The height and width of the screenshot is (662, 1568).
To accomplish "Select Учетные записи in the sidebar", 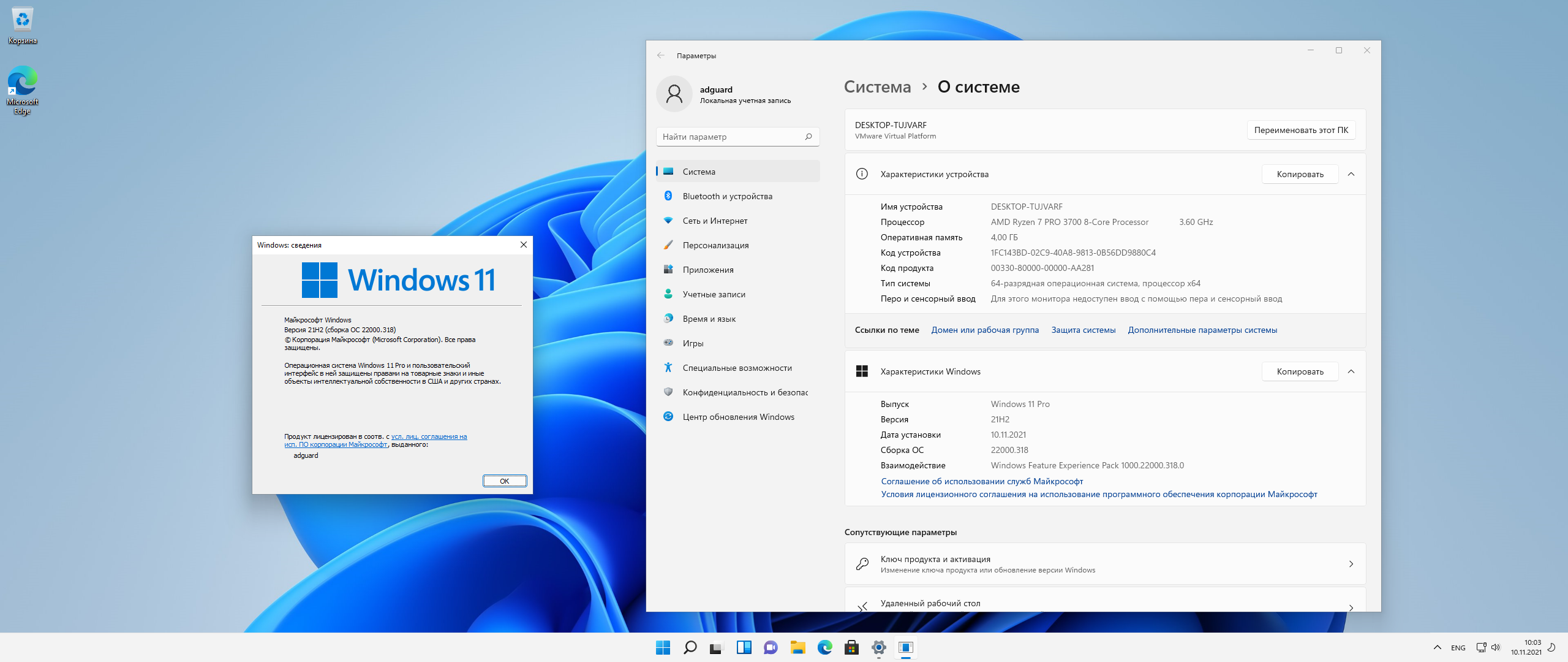I will click(738, 294).
